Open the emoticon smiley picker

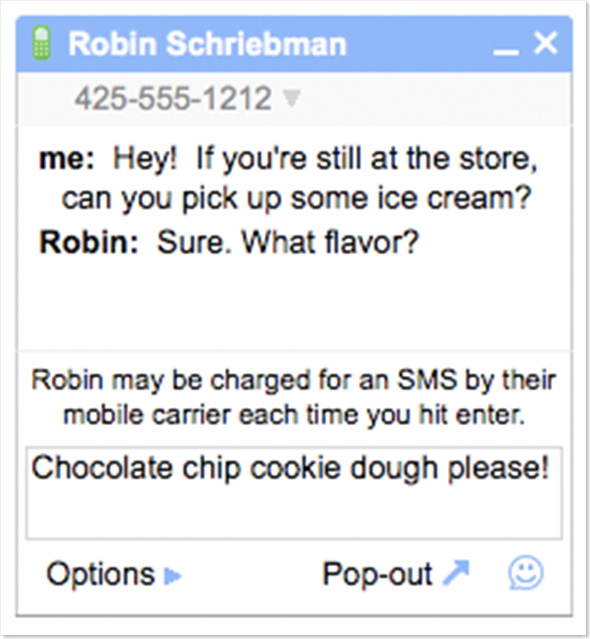(x=526, y=573)
